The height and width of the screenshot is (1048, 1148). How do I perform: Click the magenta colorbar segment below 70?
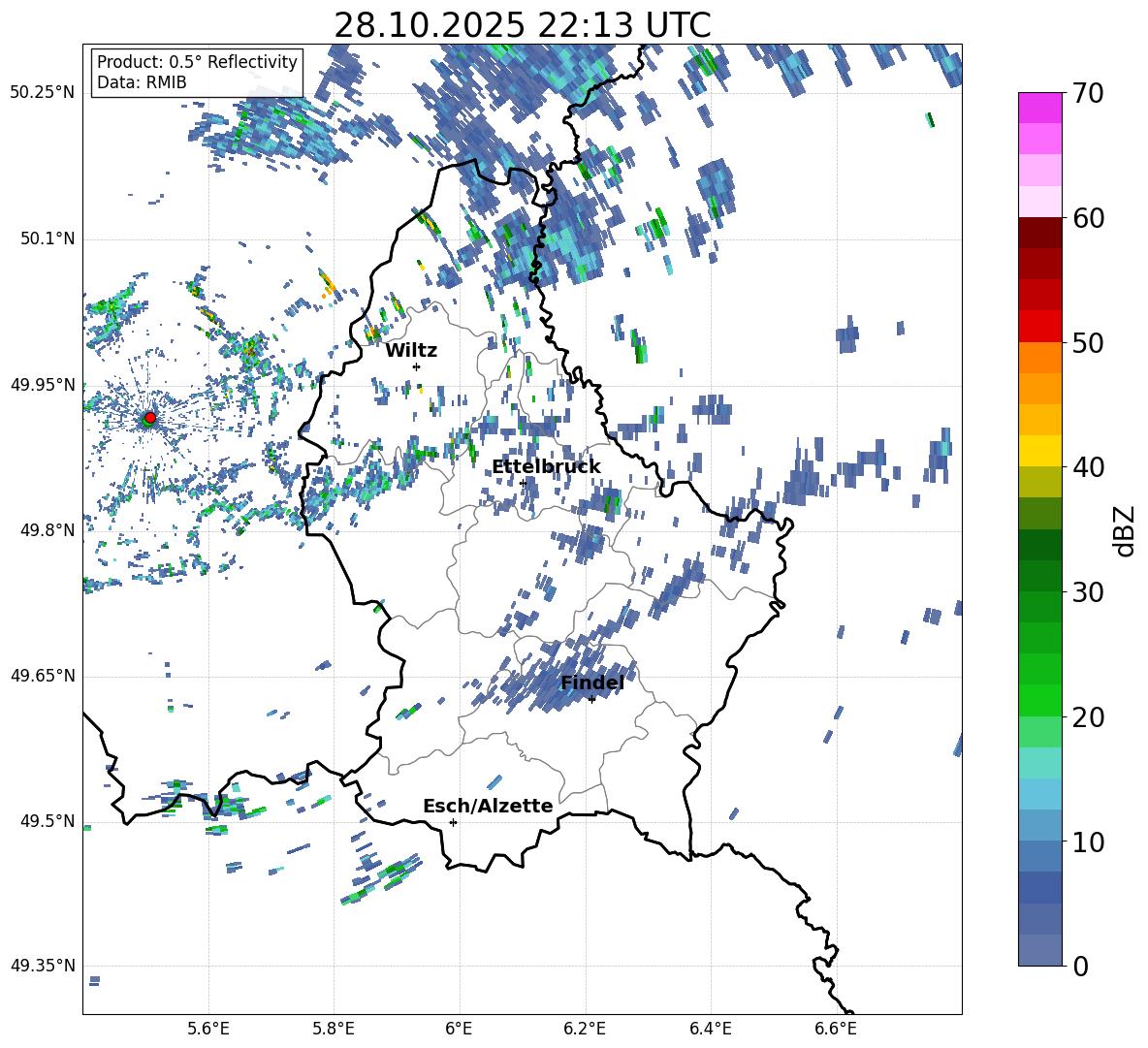point(1040,108)
